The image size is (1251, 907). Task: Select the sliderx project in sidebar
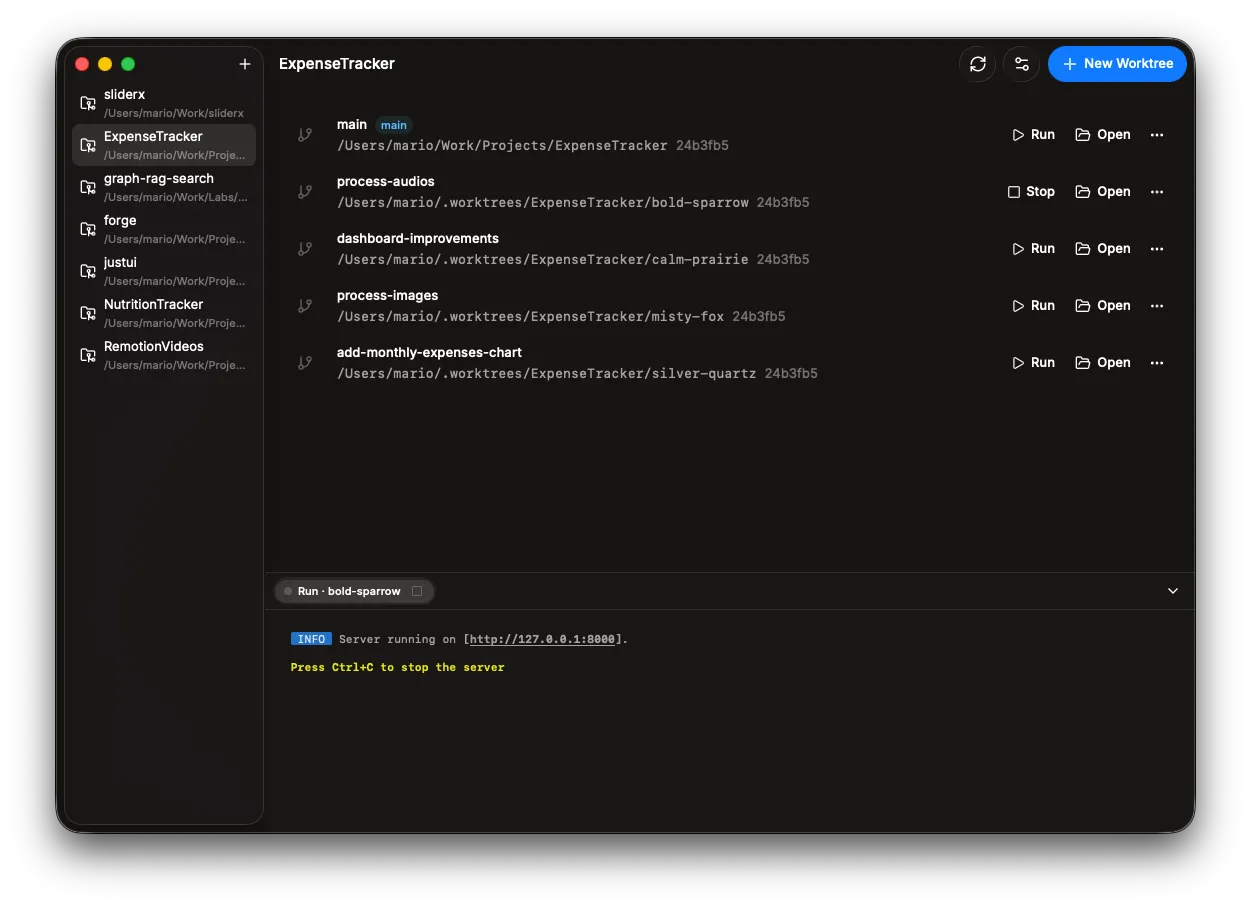click(x=164, y=103)
